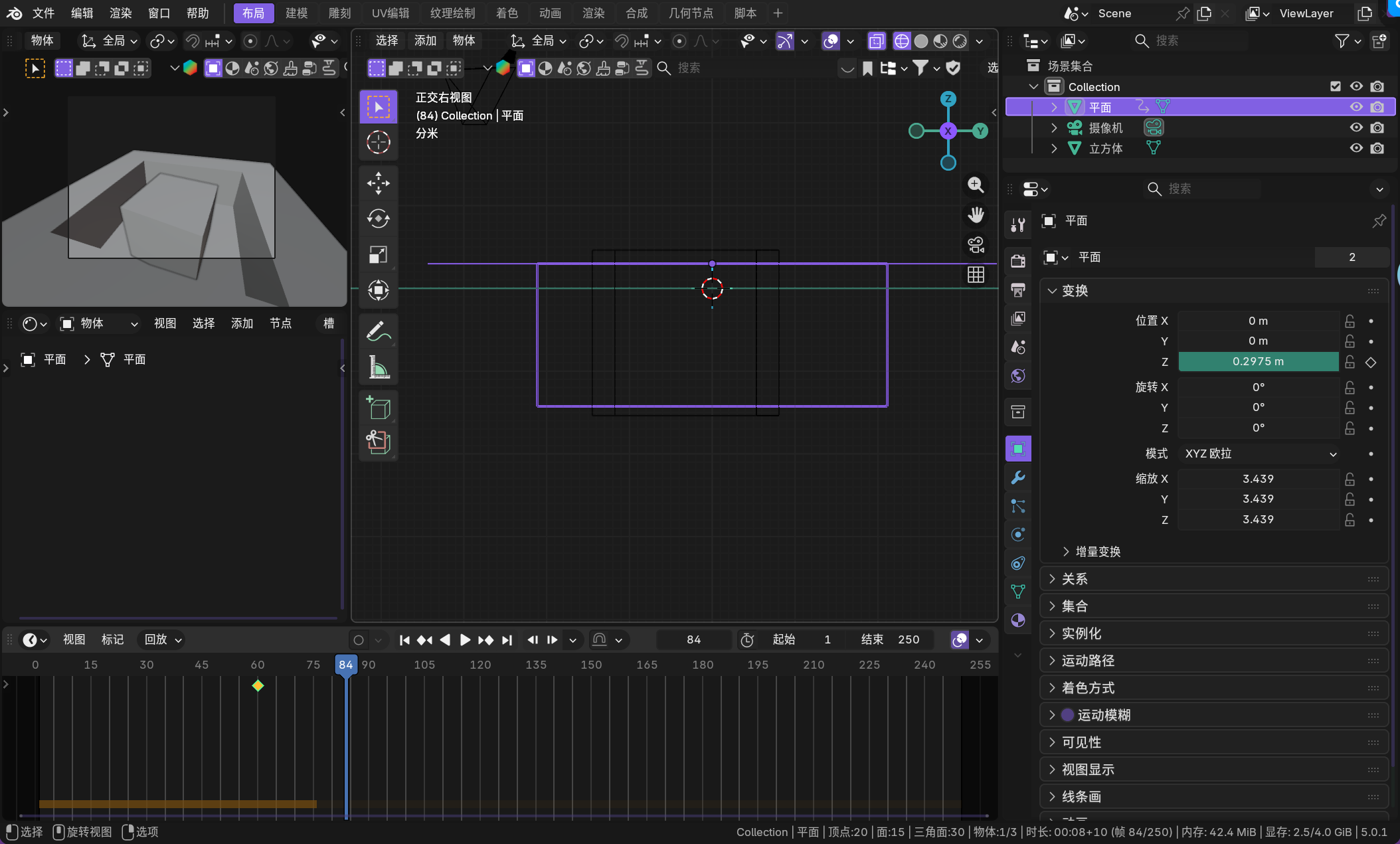Open the 回放 playback popover
This screenshot has height=844, width=1400.
point(163,639)
